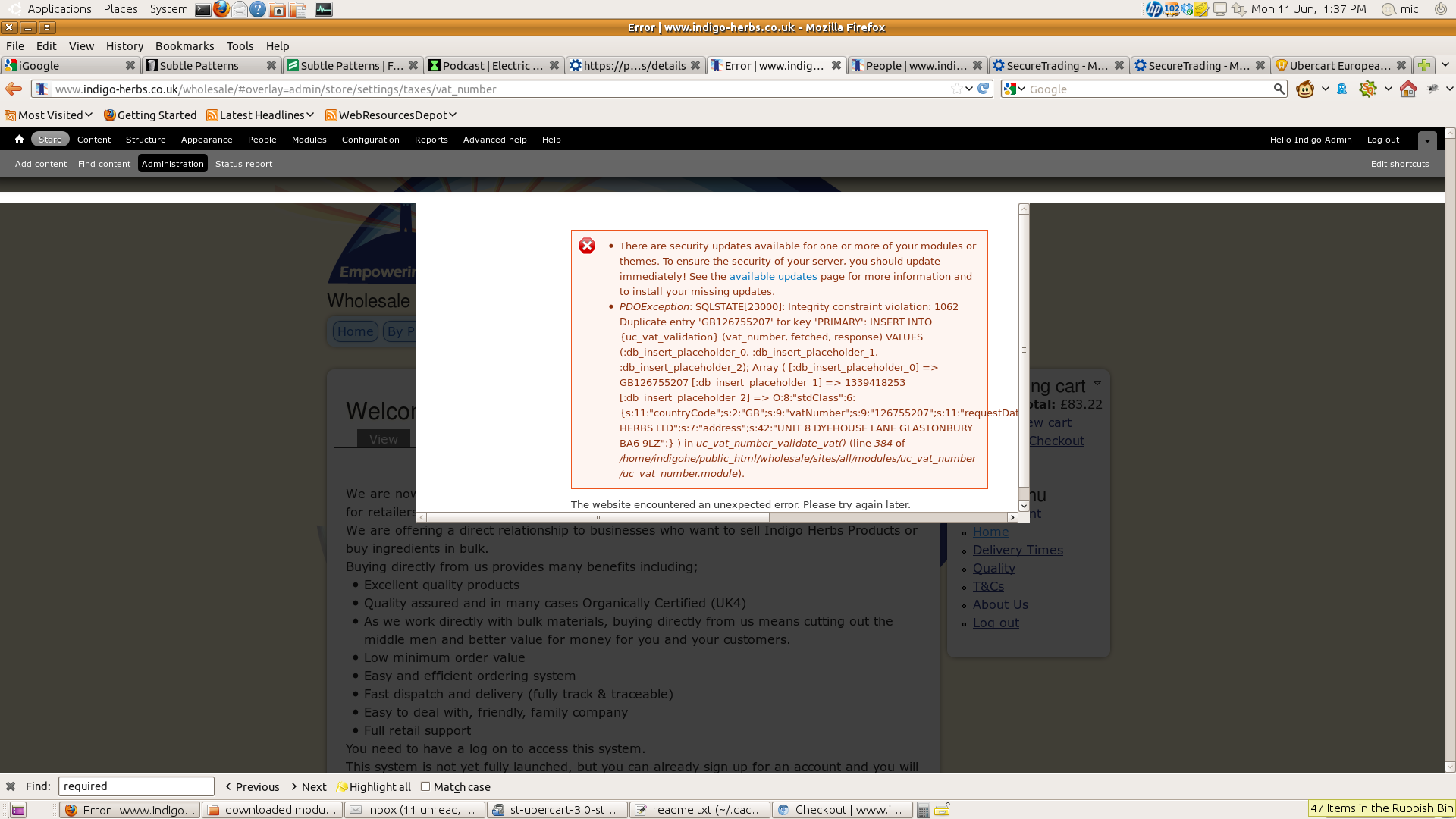Switch to the Podcast | Electric tab
The width and height of the screenshot is (1456, 819).
(x=489, y=65)
